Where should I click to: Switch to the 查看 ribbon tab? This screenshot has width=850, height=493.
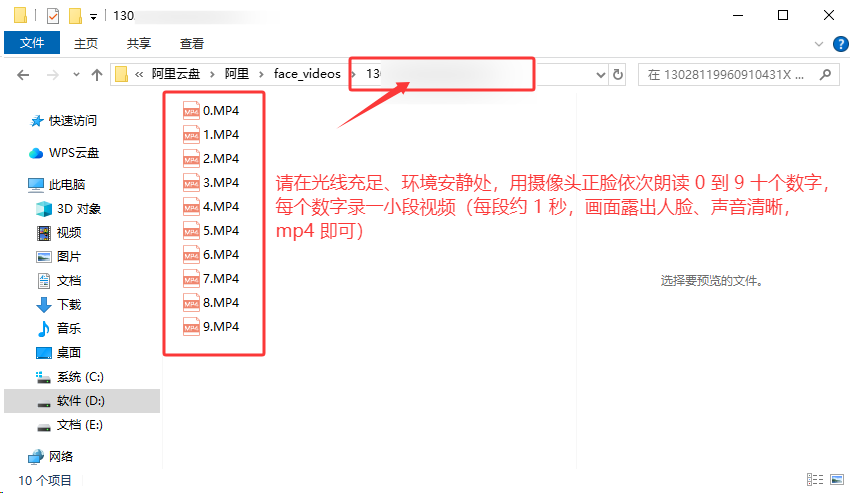coord(192,43)
